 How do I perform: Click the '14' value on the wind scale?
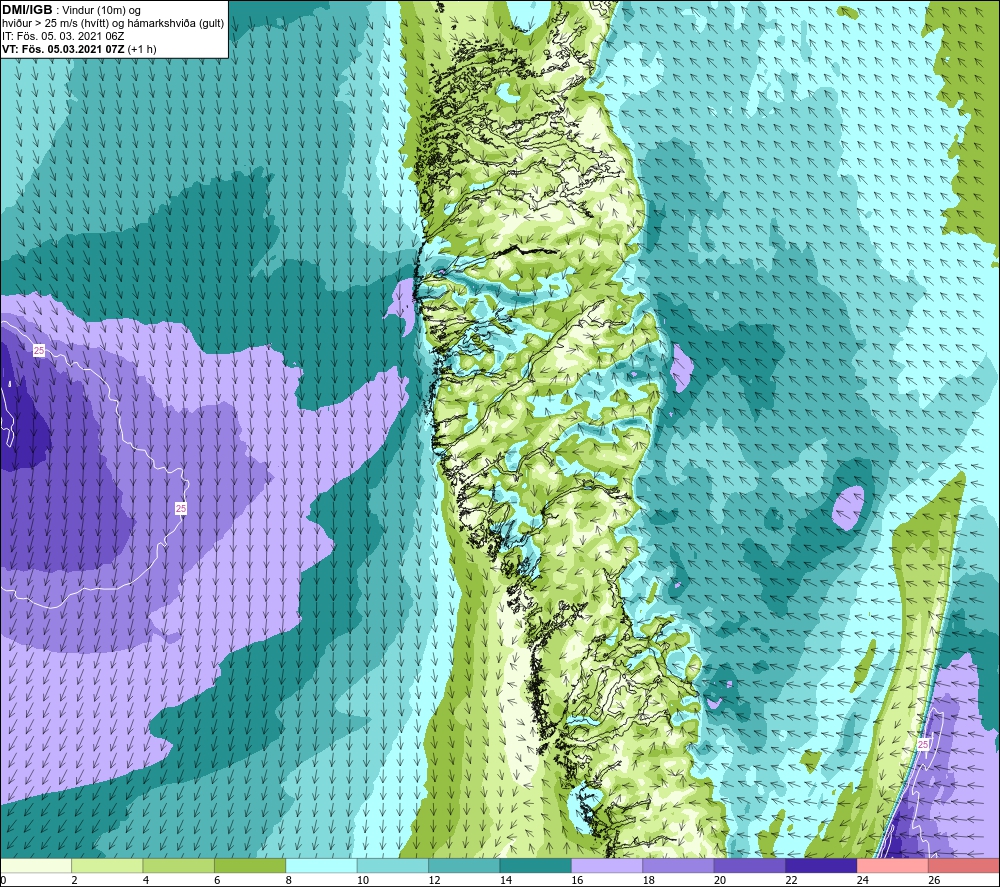[506, 880]
